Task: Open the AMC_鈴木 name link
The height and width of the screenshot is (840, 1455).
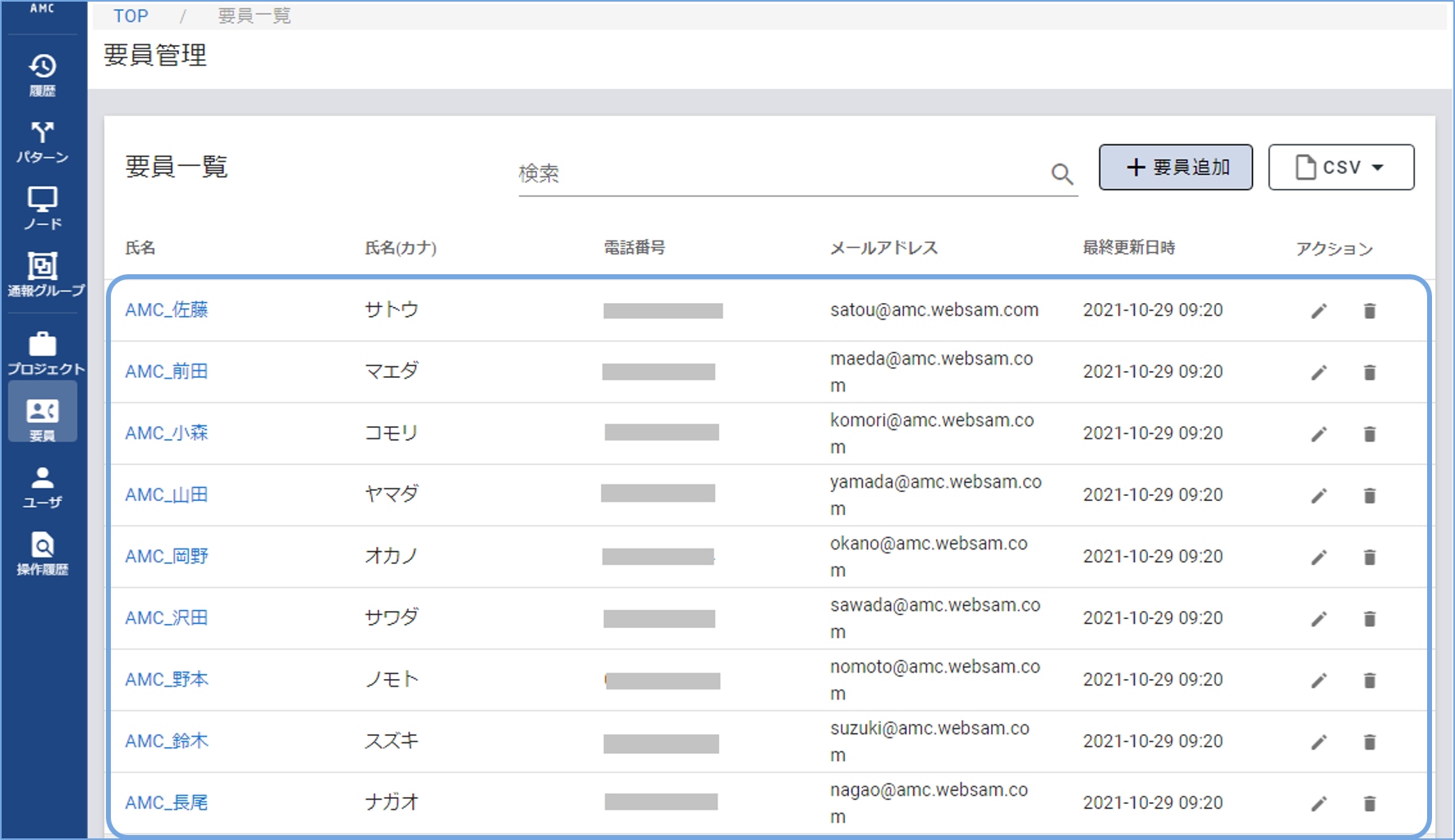Action: pos(167,741)
